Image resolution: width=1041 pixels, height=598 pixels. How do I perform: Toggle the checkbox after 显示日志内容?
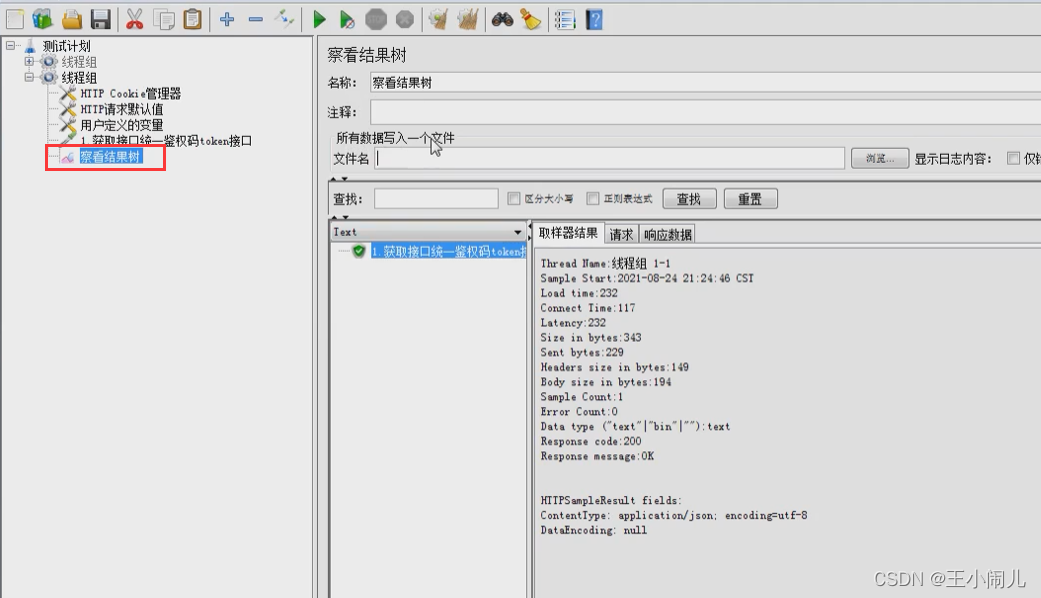(x=1013, y=159)
